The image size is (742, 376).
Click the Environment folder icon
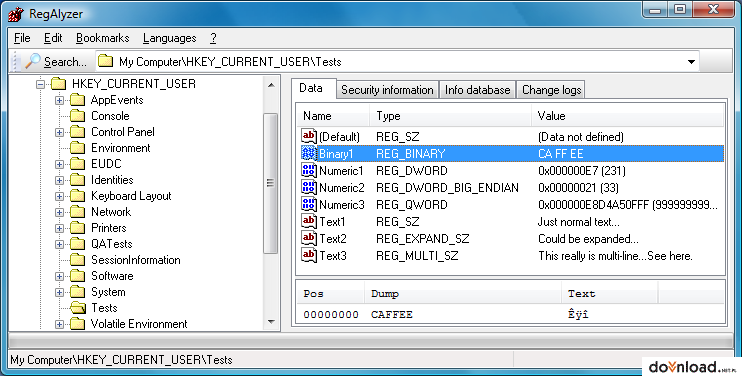point(78,148)
